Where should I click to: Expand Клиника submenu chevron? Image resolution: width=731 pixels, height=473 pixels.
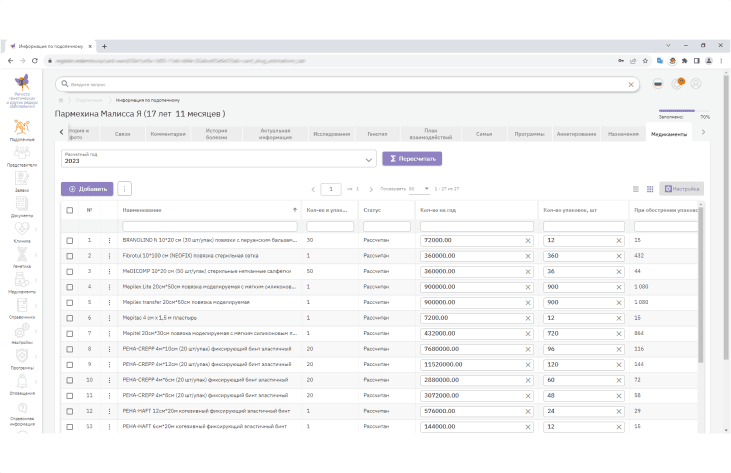[x=36, y=229]
